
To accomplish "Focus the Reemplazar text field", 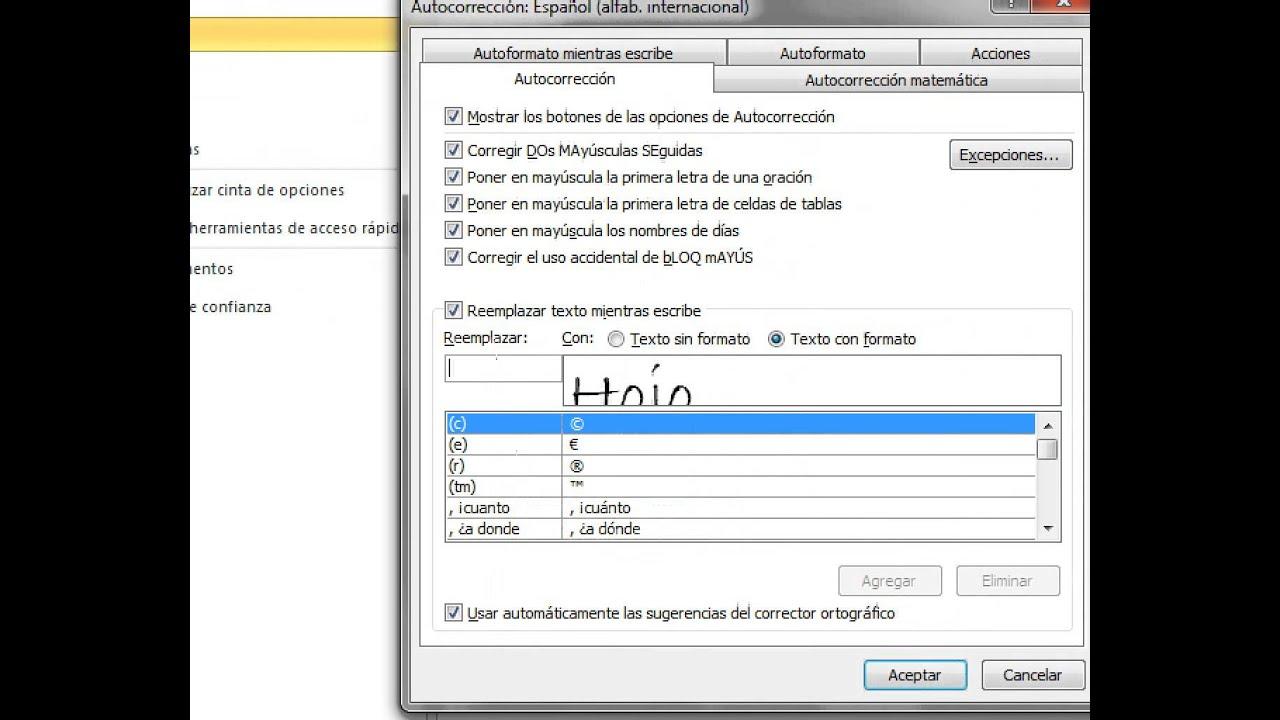I will click(x=503, y=369).
